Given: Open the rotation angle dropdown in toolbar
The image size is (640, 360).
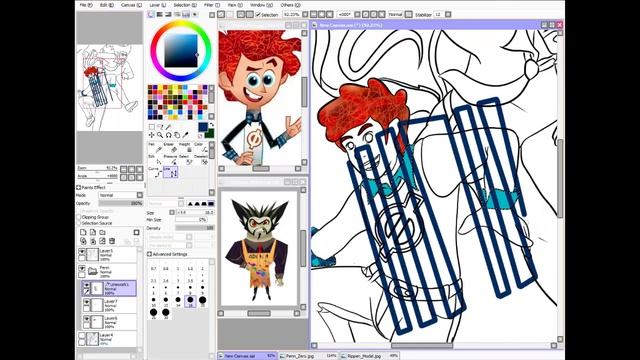Looking at the screenshot, I should point(357,14).
